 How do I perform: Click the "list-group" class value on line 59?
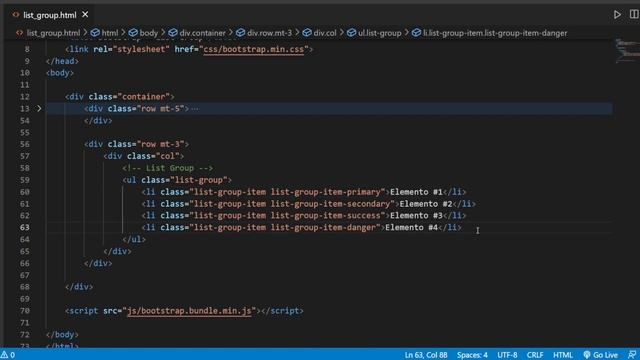(x=199, y=180)
